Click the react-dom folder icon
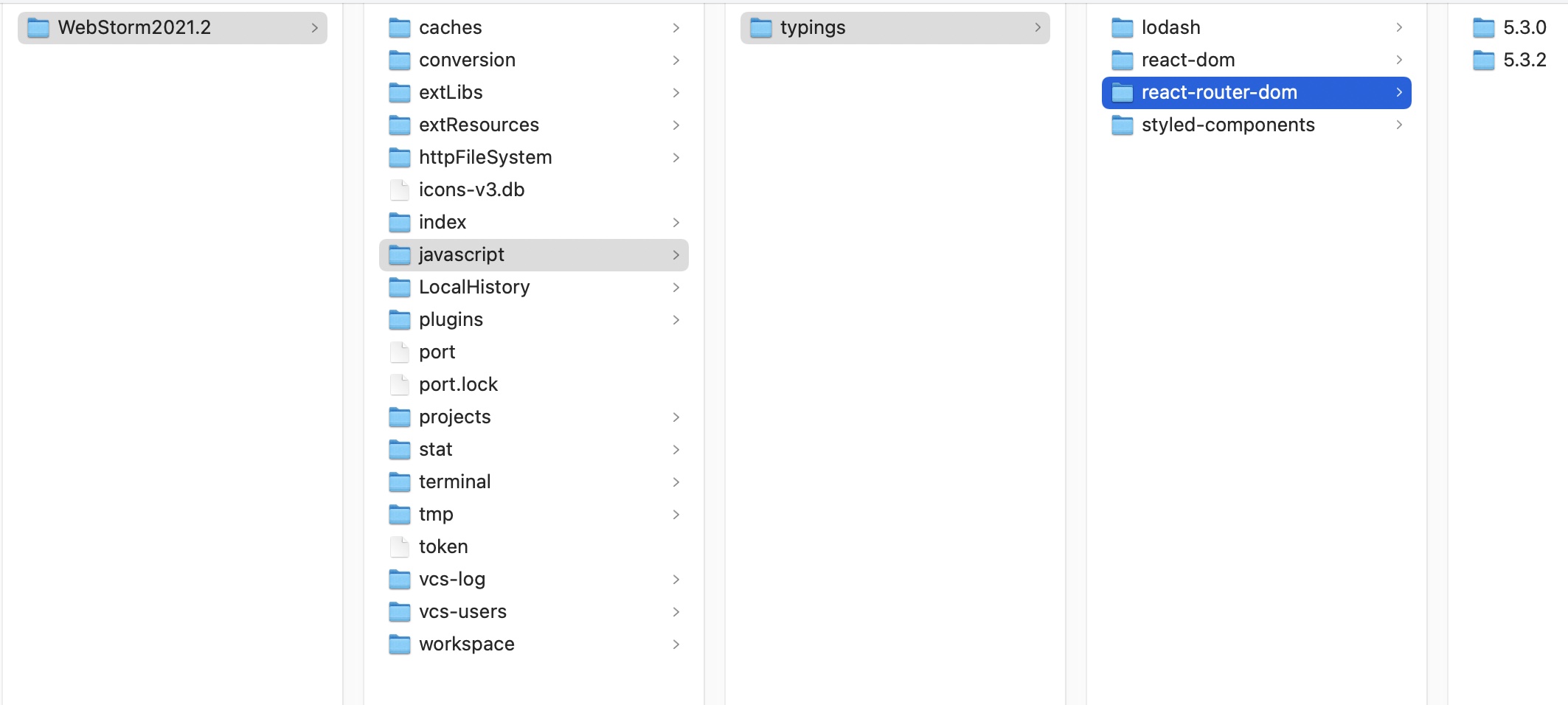1568x705 pixels. click(1123, 60)
